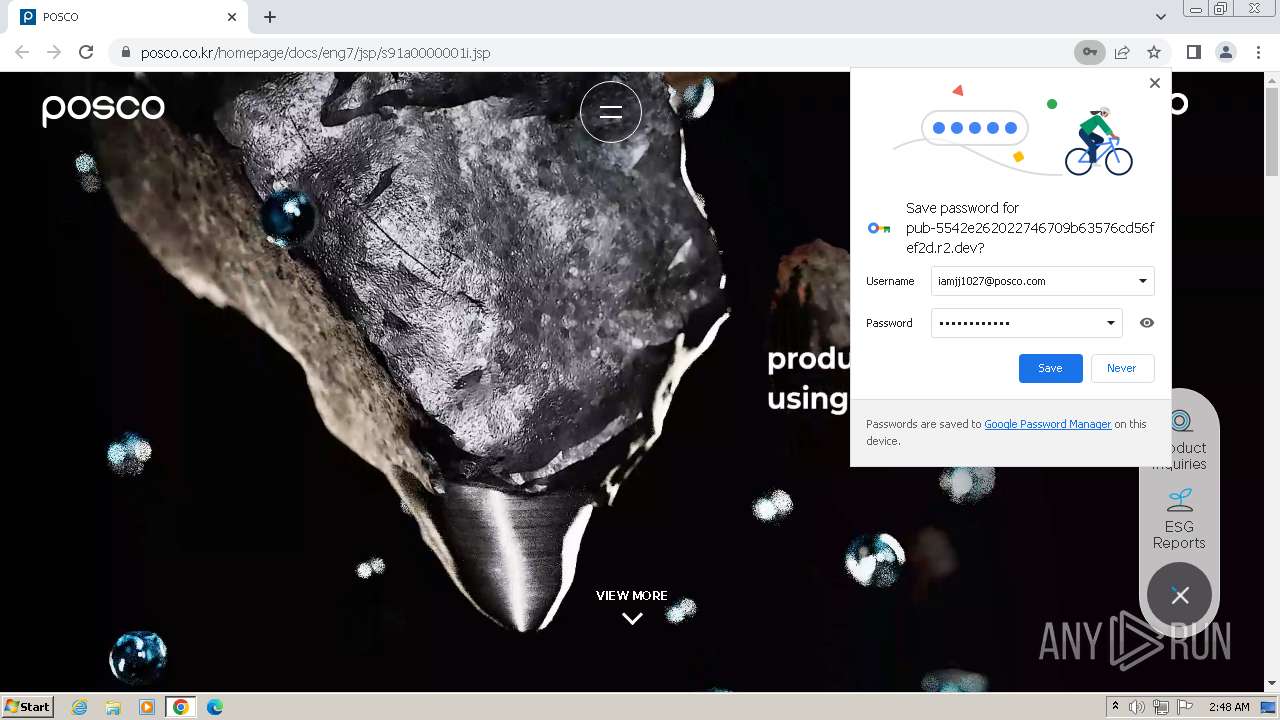Click the key password icon in address bar

(1089, 52)
